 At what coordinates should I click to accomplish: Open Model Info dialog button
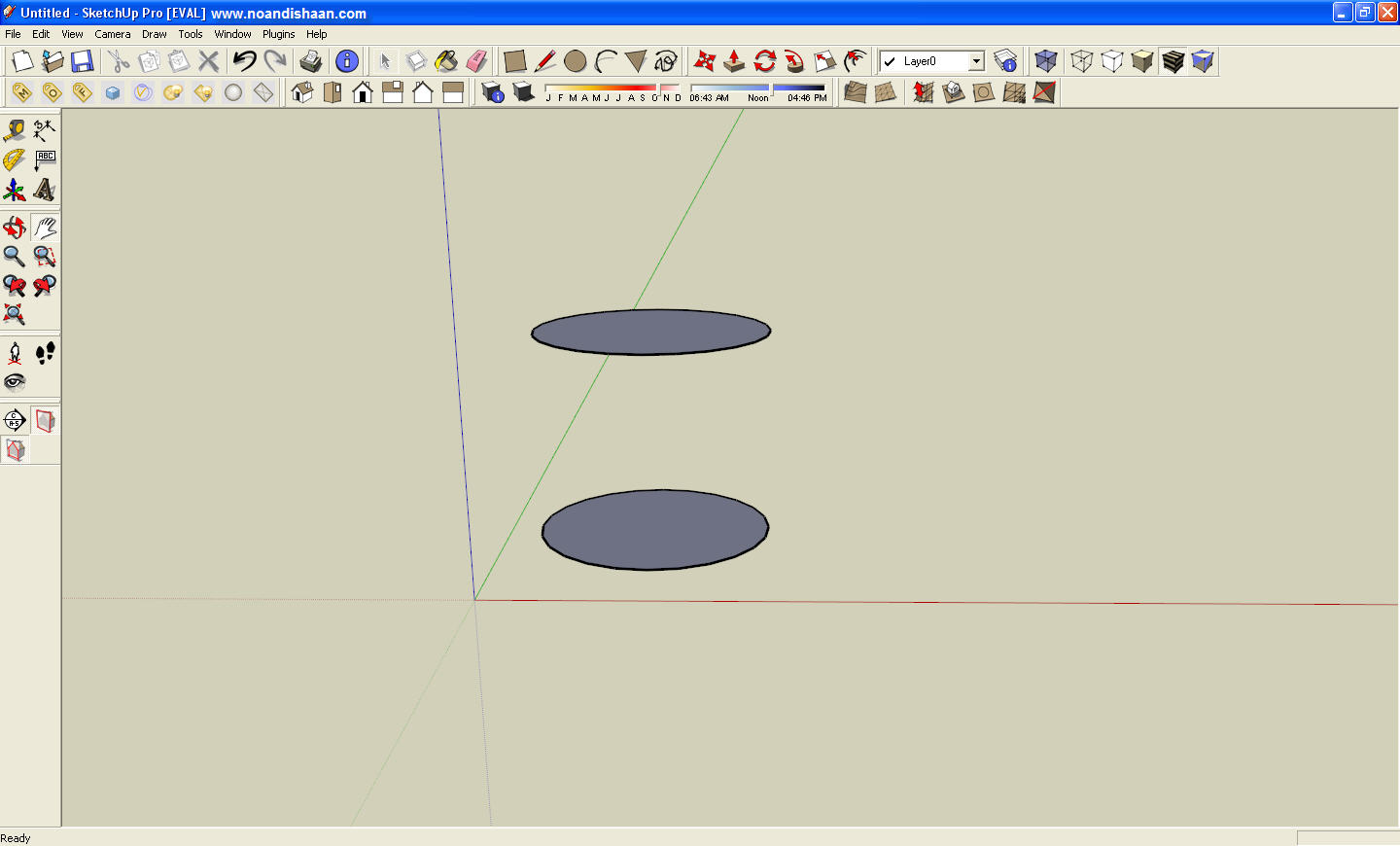pyautogui.click(x=347, y=61)
